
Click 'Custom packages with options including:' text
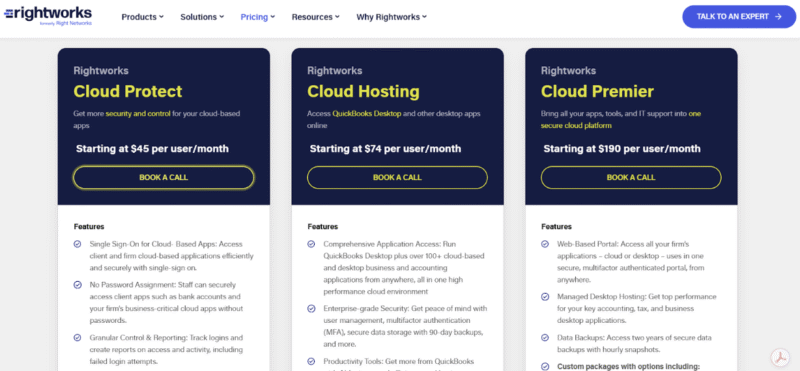[x=628, y=366]
